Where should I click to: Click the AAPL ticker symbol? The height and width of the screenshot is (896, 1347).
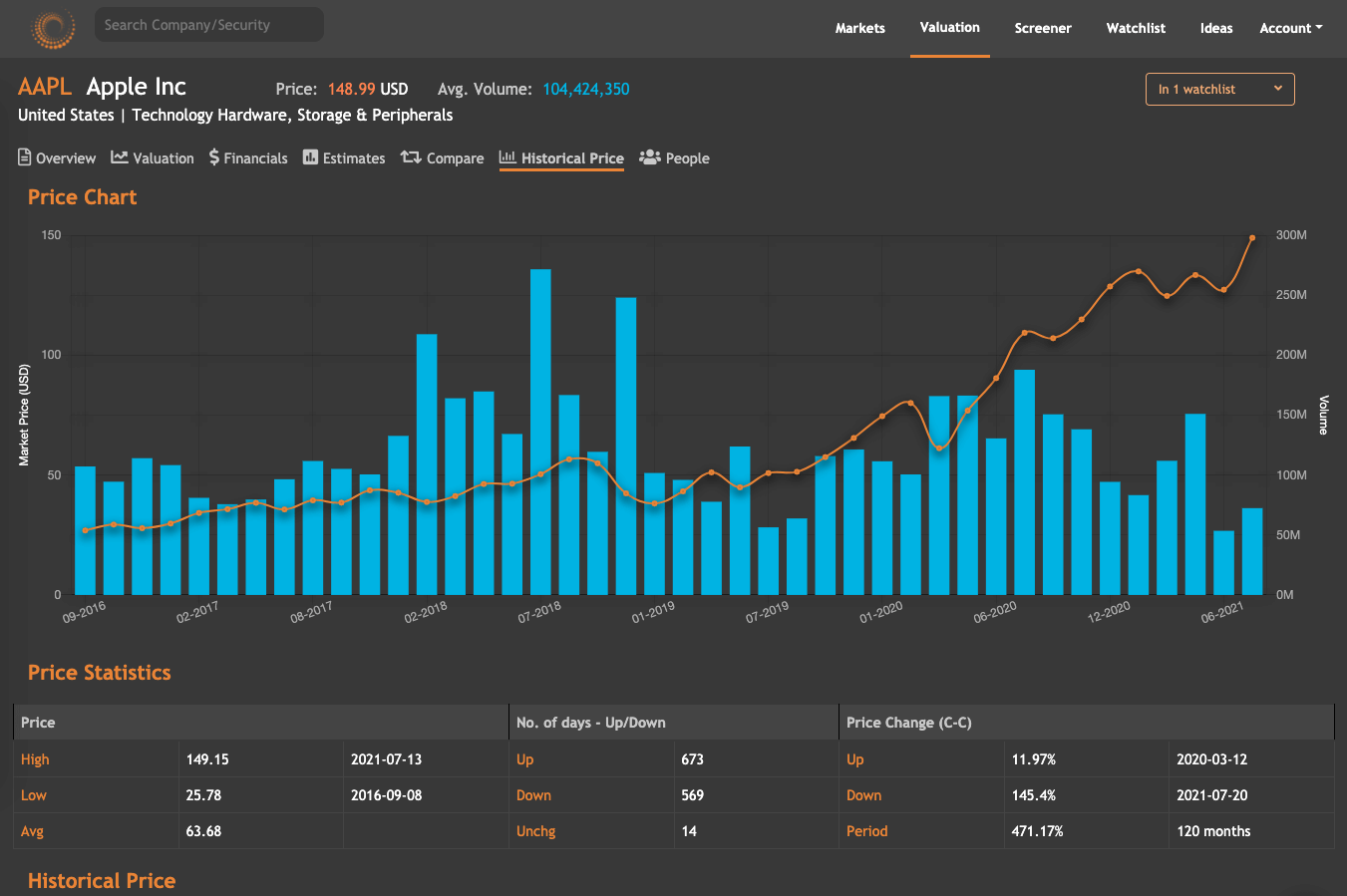click(45, 87)
